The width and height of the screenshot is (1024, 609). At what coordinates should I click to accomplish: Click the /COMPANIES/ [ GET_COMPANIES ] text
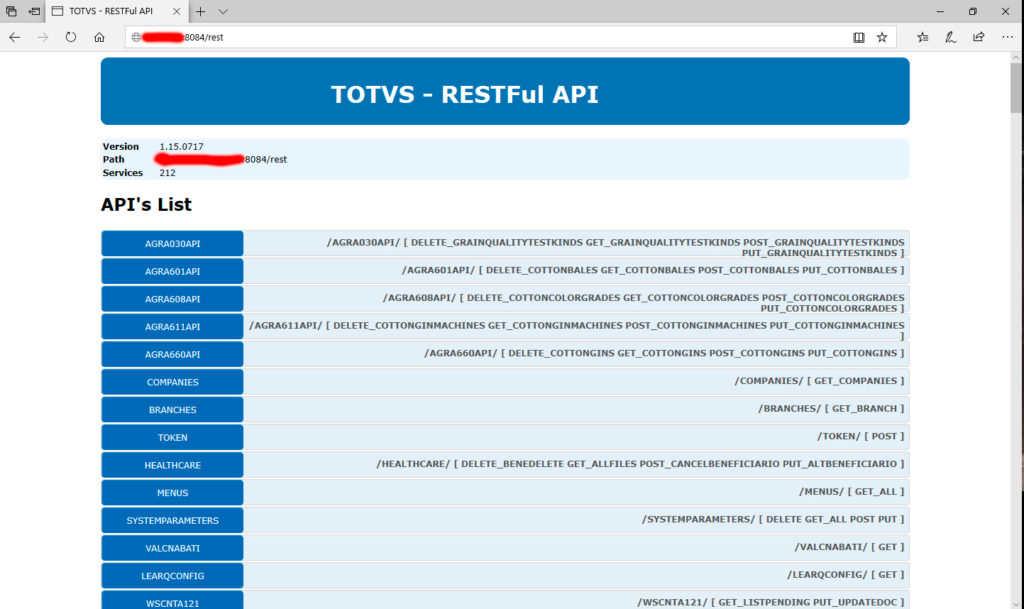(820, 381)
